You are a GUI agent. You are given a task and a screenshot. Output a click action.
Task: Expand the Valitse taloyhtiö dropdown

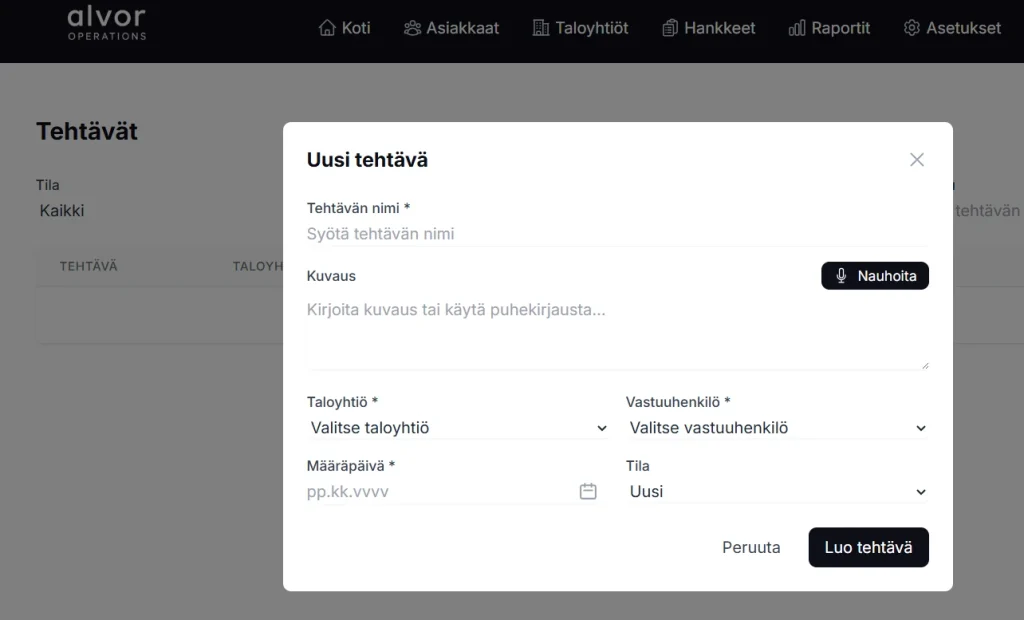pos(458,428)
